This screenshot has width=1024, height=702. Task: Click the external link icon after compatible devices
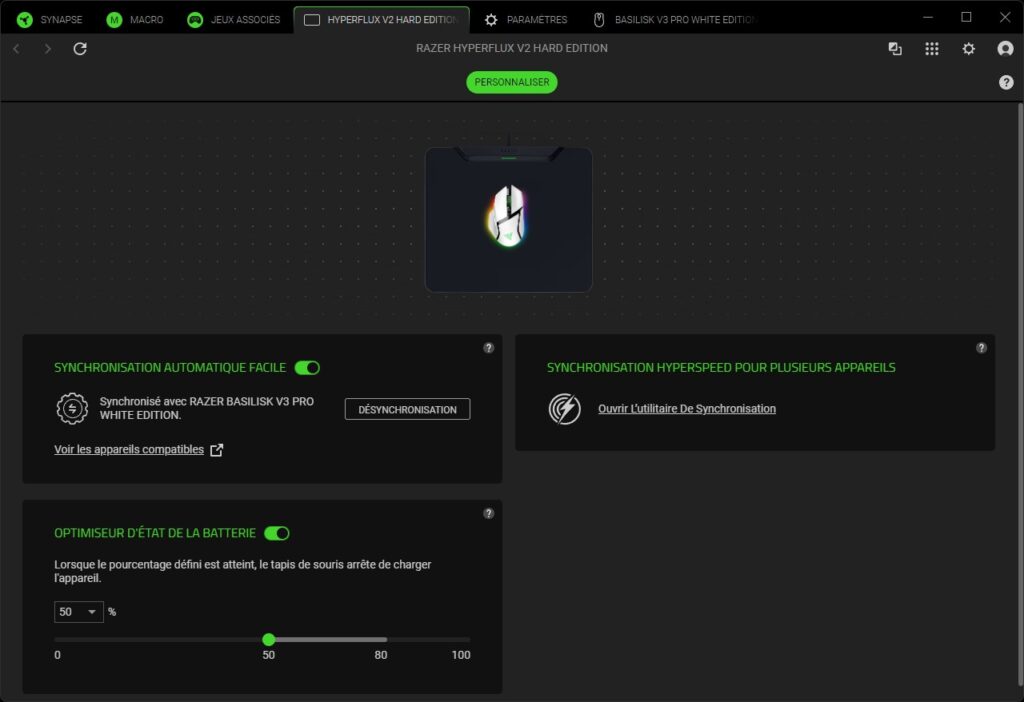(x=217, y=450)
